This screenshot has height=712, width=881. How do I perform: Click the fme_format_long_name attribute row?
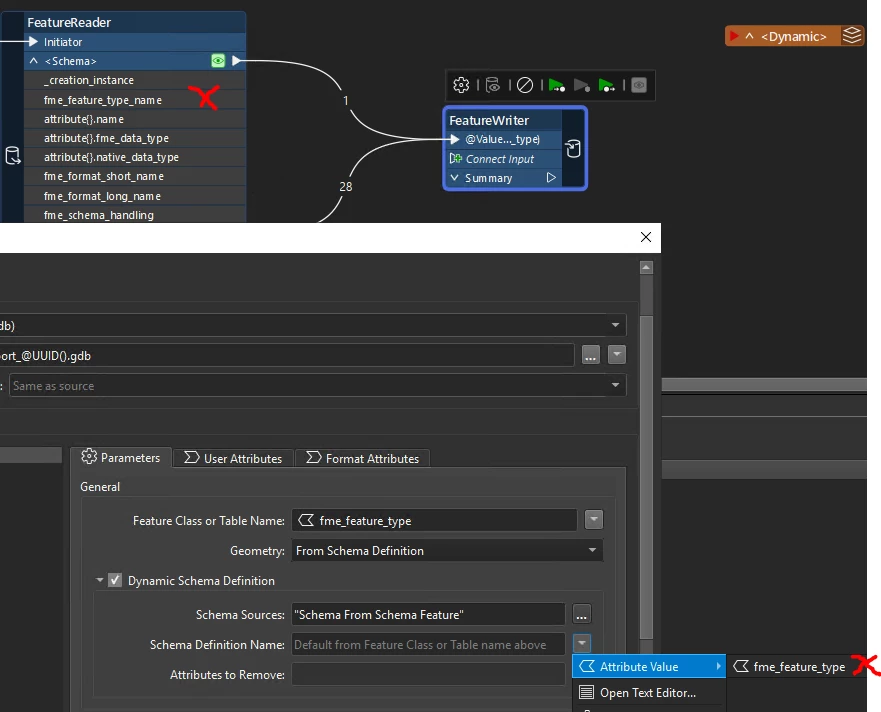[135, 196]
